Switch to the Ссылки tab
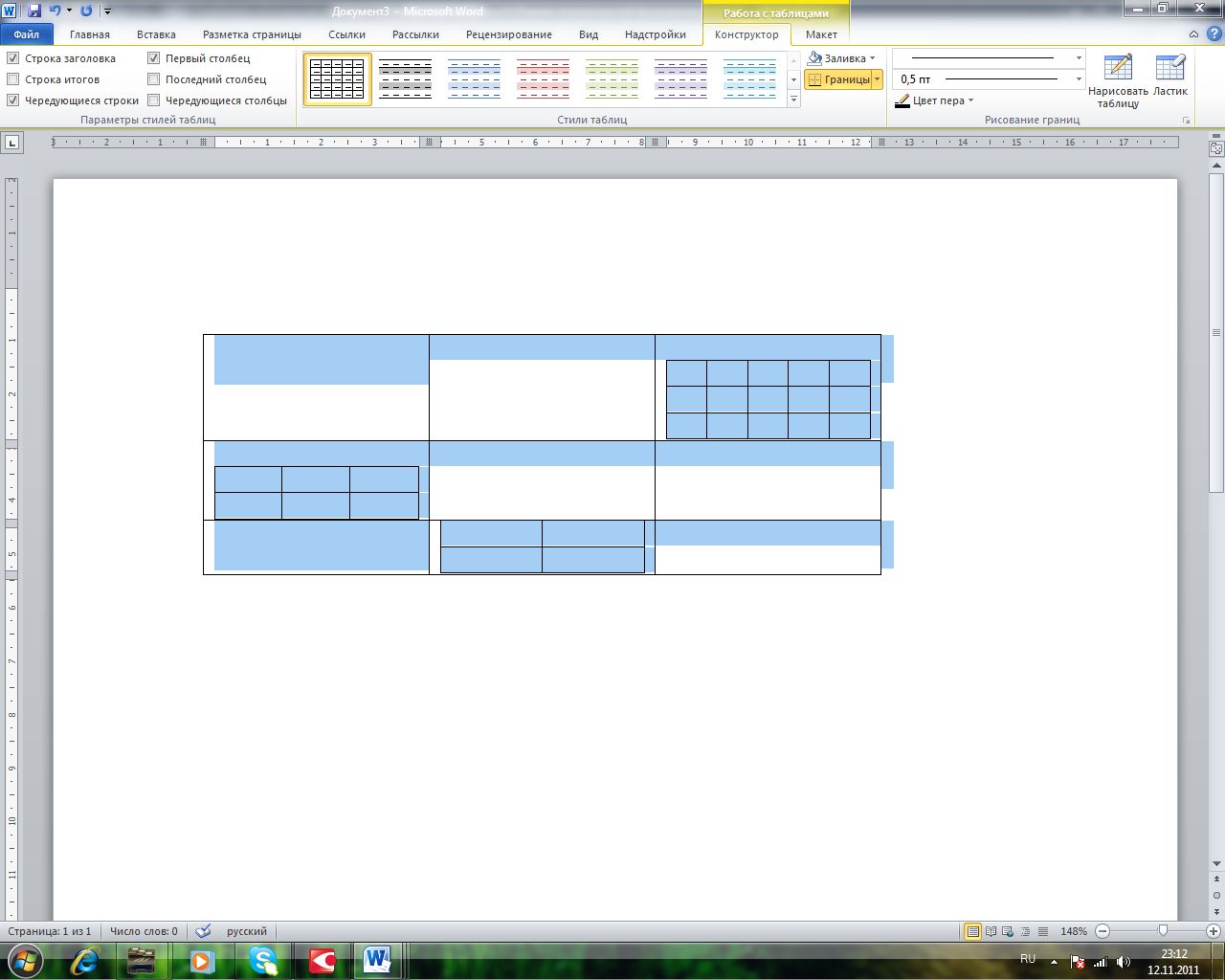This screenshot has height=980, width=1225. pos(346,34)
